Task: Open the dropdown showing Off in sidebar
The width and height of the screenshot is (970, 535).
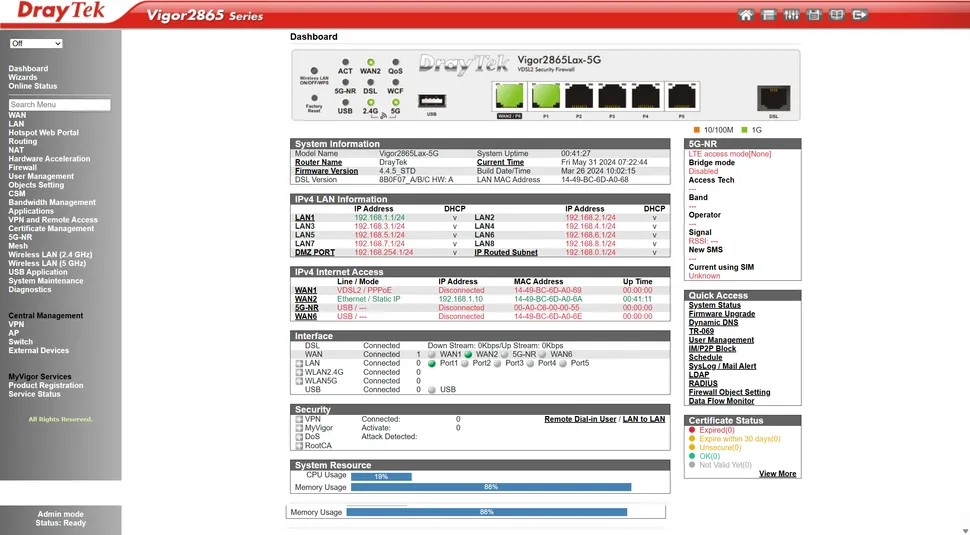Action: point(36,44)
